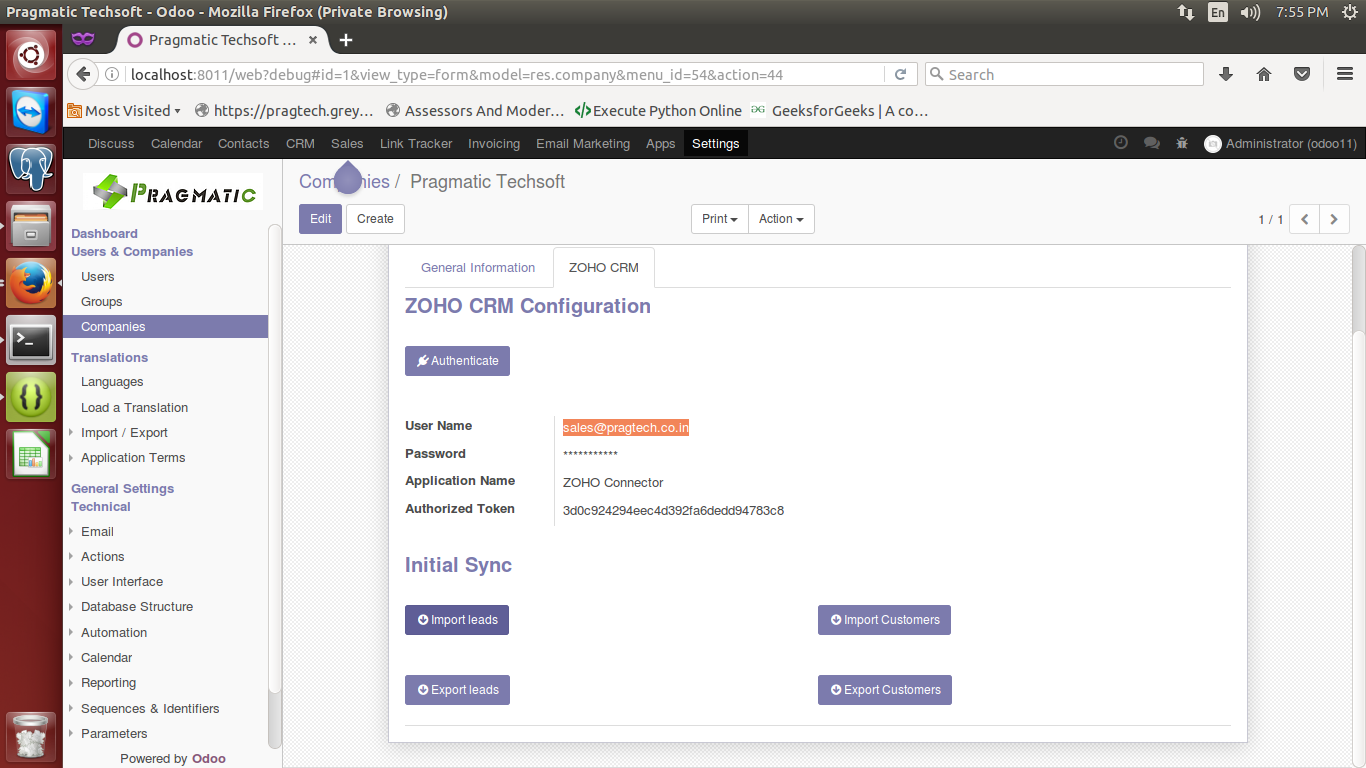Expand the Application Terms menu
This screenshot has height=768, width=1366.
coord(133,457)
